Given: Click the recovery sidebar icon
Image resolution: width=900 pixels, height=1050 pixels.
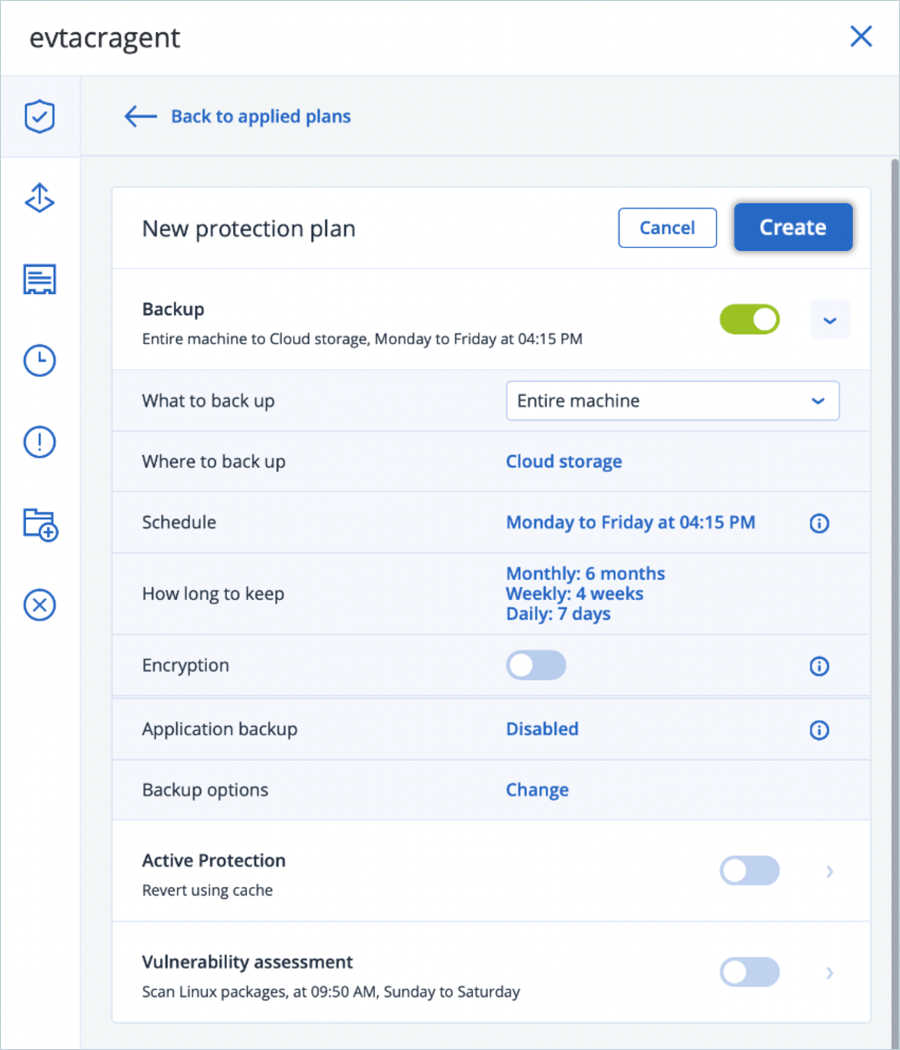Looking at the screenshot, I should (40, 199).
